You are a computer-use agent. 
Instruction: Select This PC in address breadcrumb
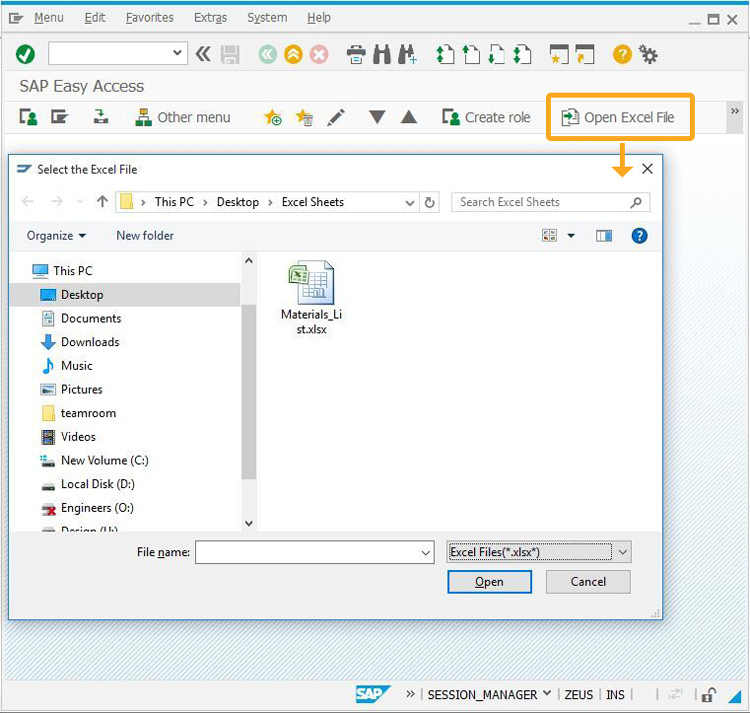click(x=174, y=202)
